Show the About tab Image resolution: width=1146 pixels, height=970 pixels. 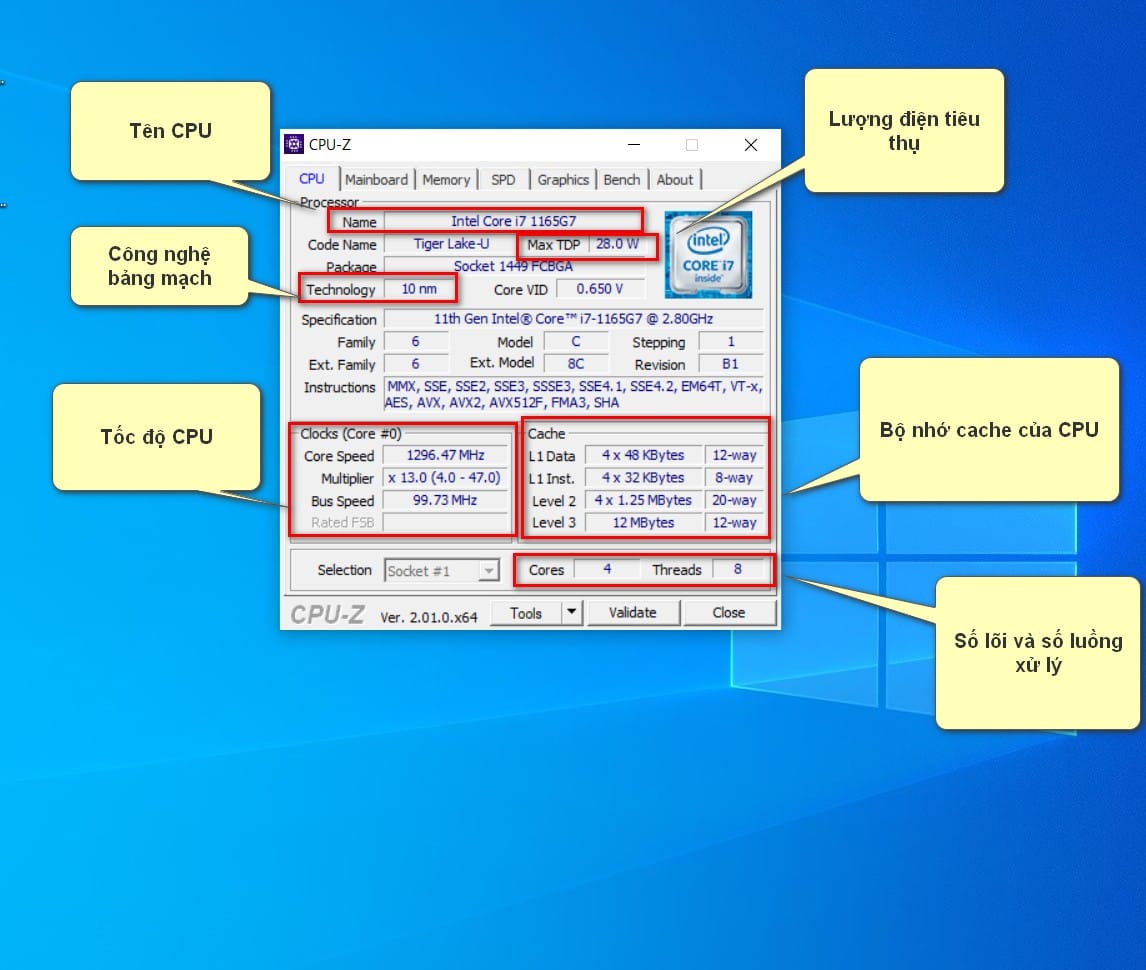[675, 179]
